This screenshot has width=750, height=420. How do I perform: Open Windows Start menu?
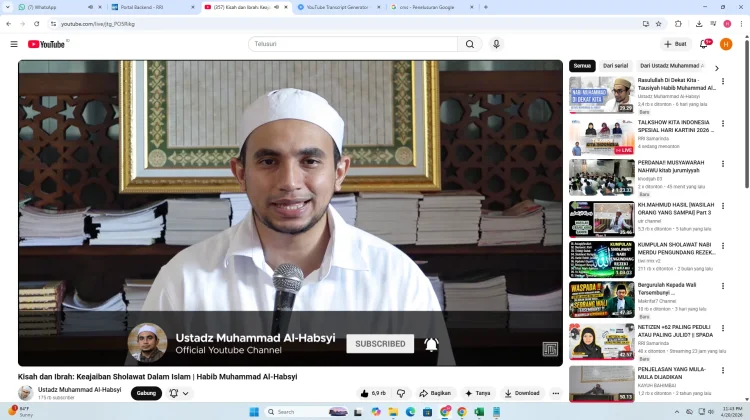[x=254, y=412]
